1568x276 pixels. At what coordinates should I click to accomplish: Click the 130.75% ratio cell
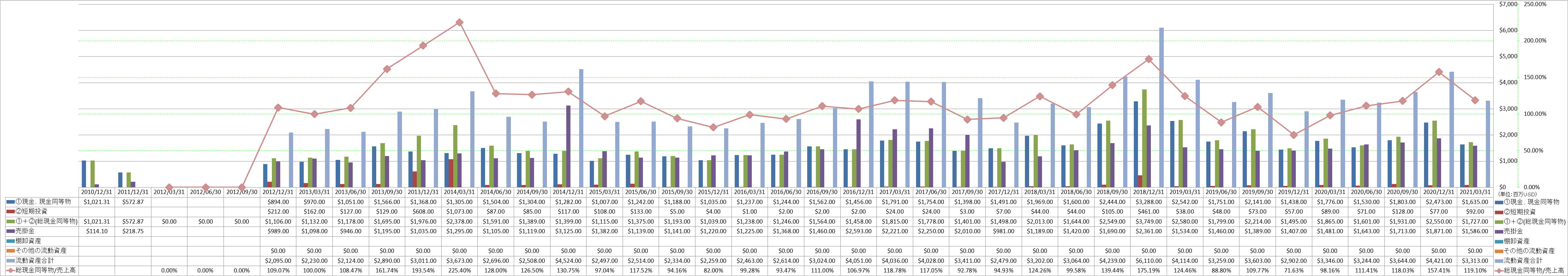click(x=568, y=270)
